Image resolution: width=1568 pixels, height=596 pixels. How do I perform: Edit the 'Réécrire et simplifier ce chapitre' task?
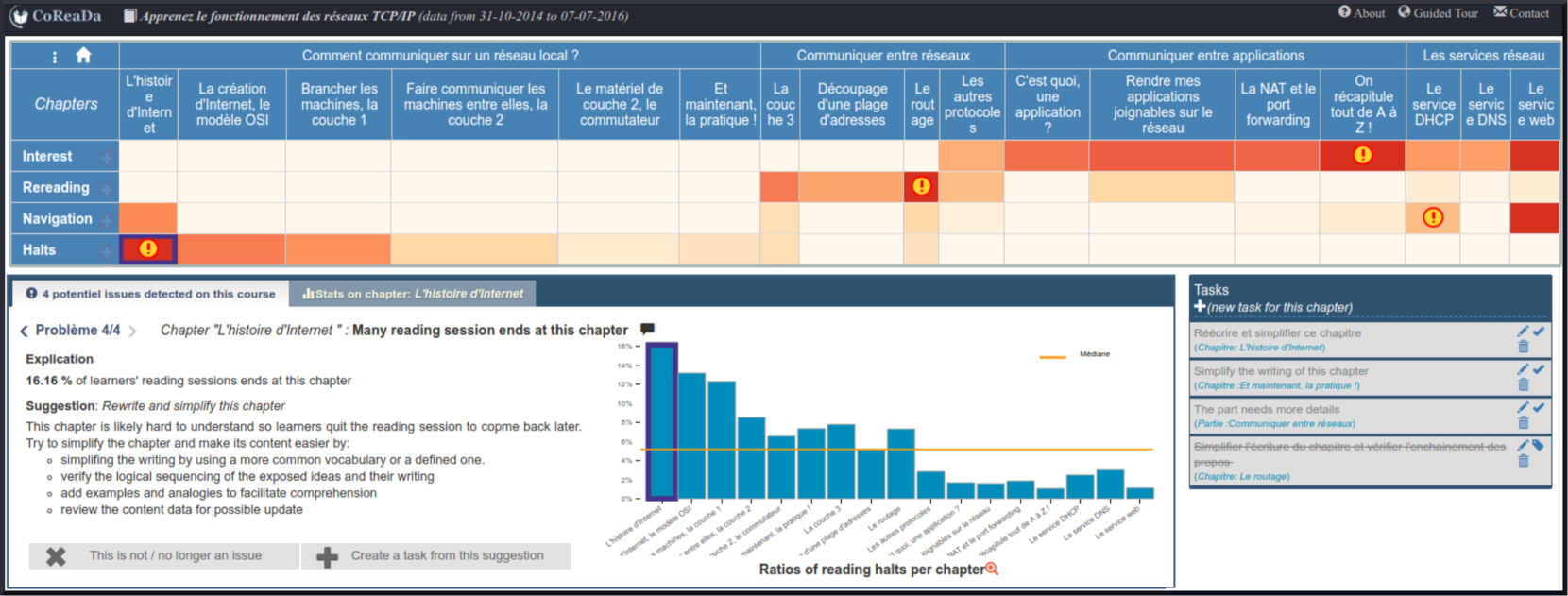pyautogui.click(x=1523, y=332)
